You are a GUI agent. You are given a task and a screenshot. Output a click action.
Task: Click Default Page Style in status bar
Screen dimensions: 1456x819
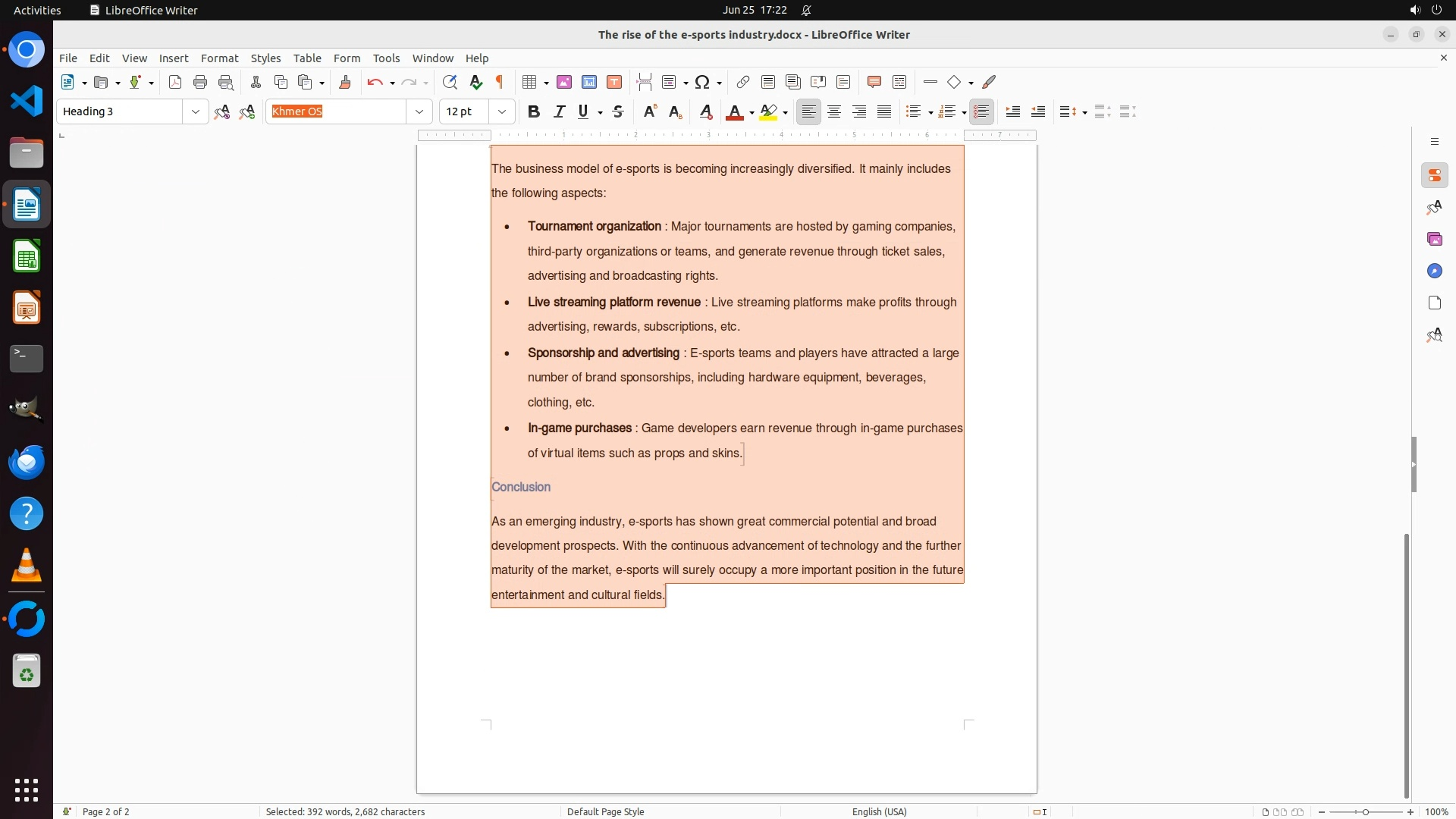(x=605, y=811)
